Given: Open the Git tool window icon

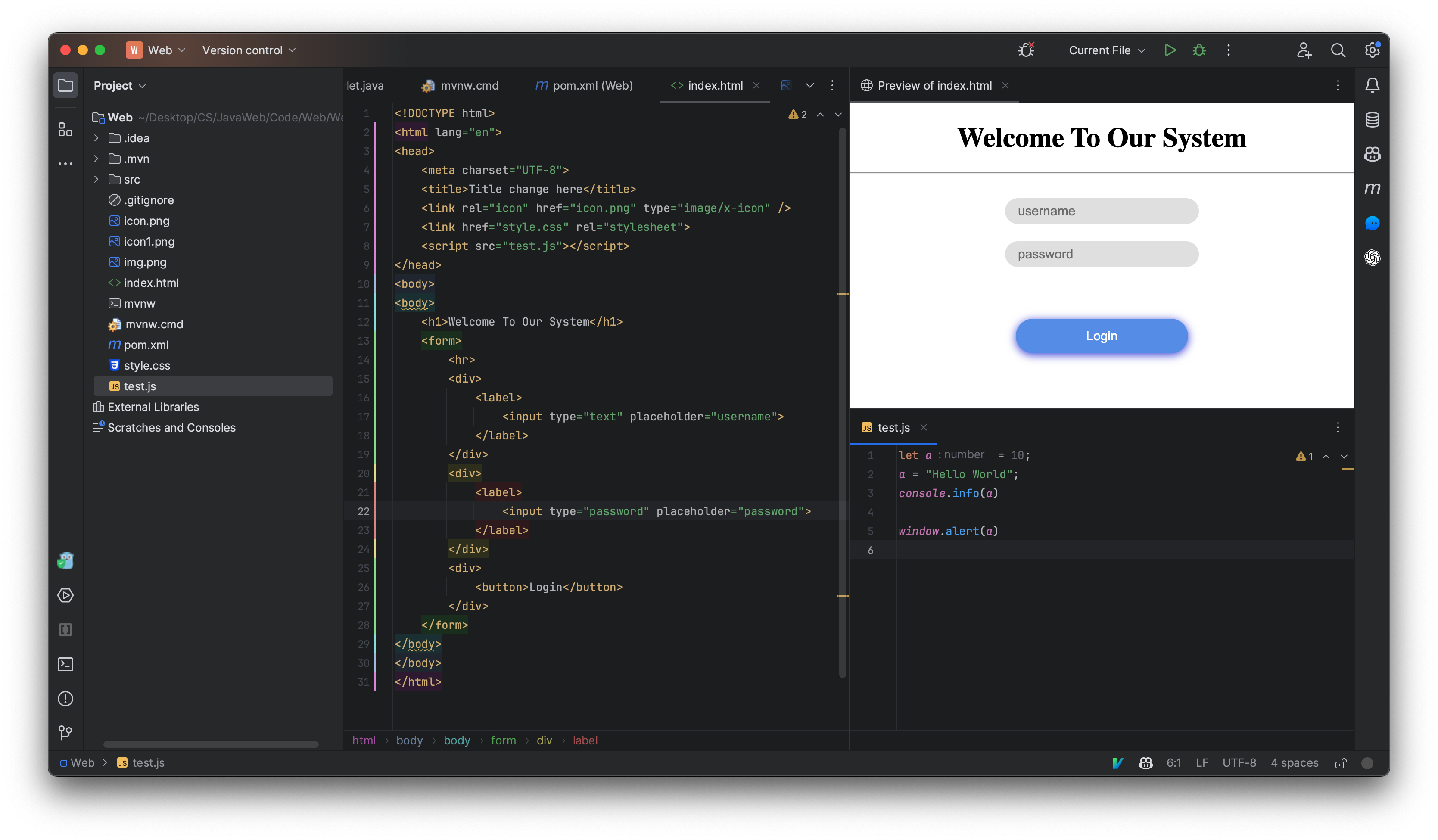Looking at the screenshot, I should (65, 733).
